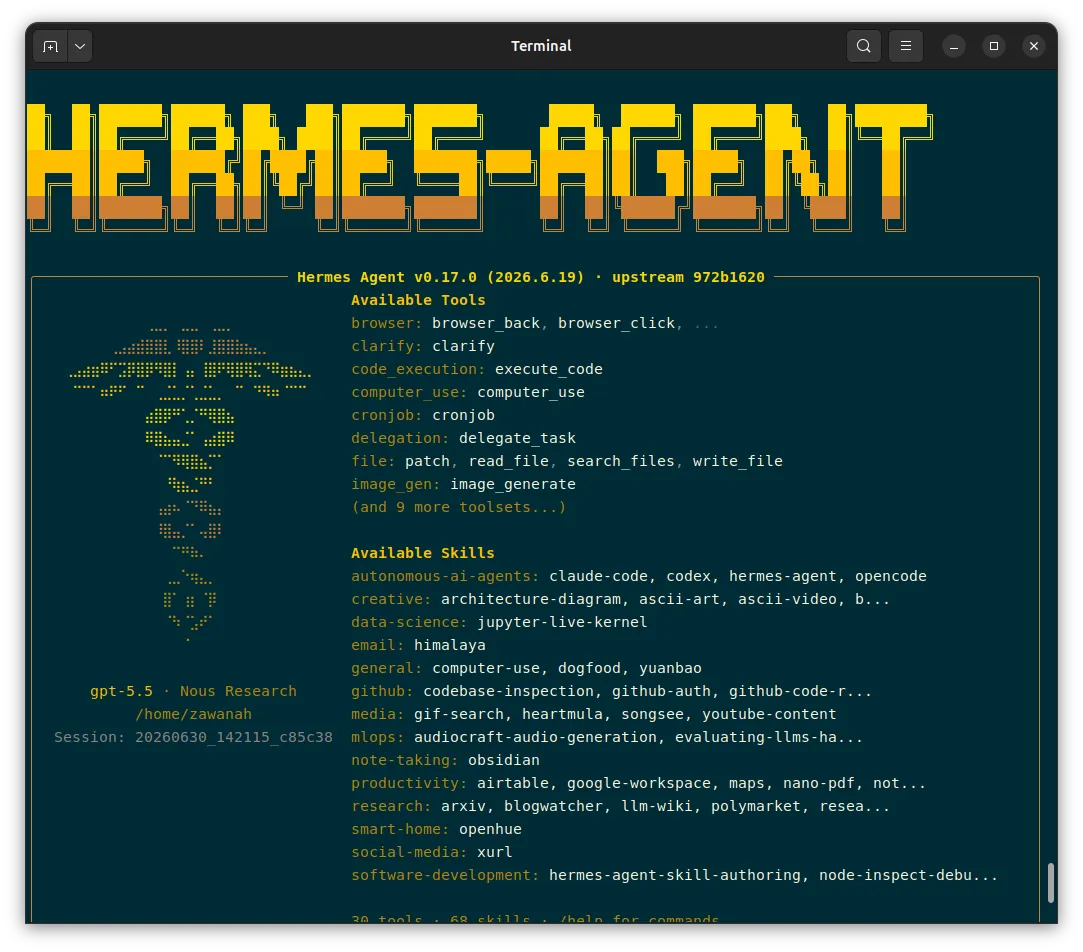Open the terminal search
The height and width of the screenshot is (952, 1083).
click(x=863, y=46)
